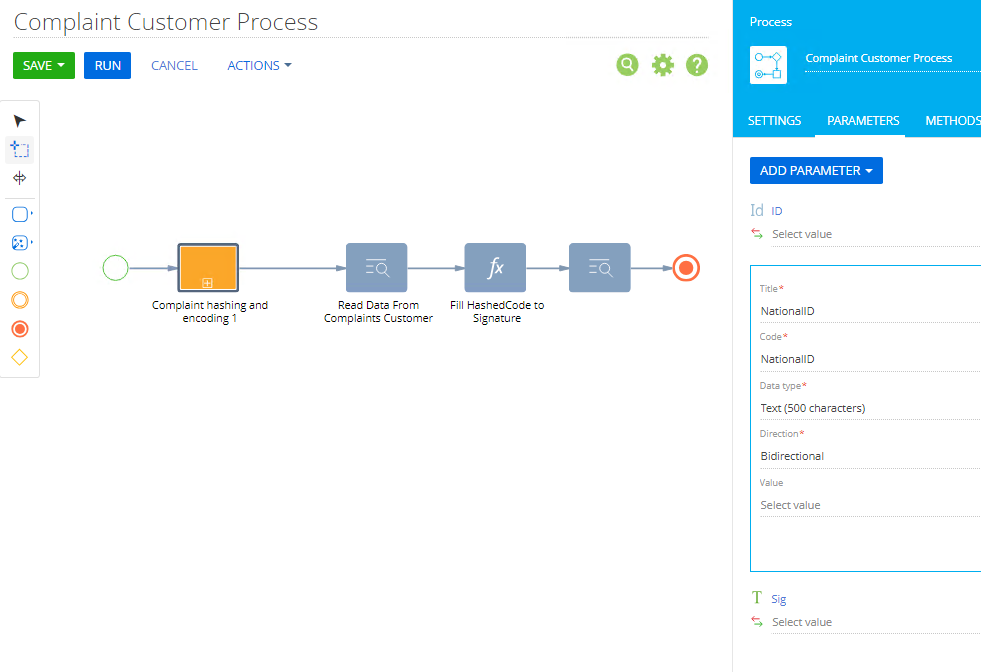
Task: Select the Fill HashedCode to Signature element
Action: [x=495, y=267]
